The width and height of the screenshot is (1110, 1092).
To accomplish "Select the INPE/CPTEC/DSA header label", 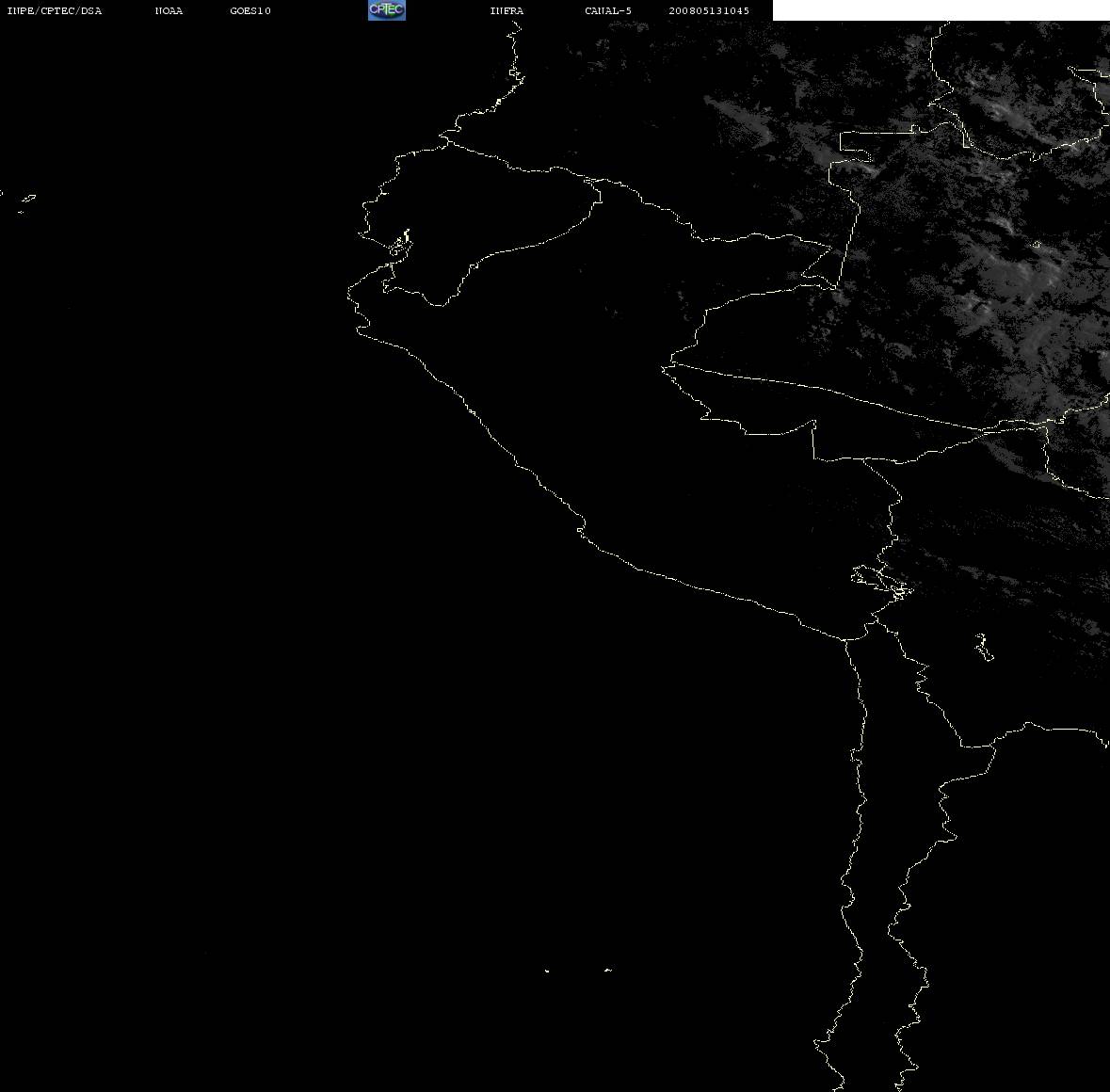I will click(x=55, y=10).
